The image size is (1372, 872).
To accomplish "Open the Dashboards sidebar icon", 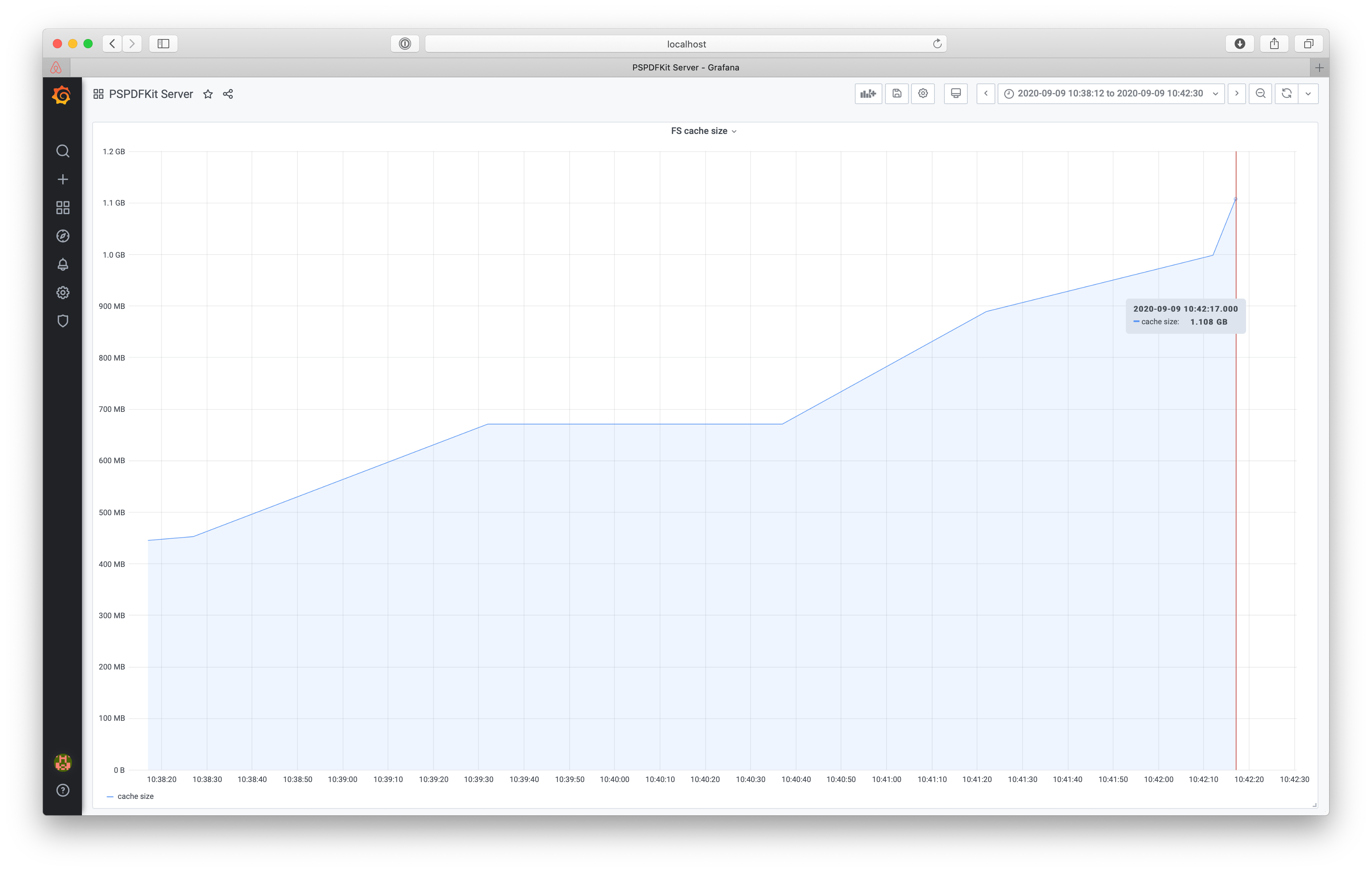I will tap(62, 207).
